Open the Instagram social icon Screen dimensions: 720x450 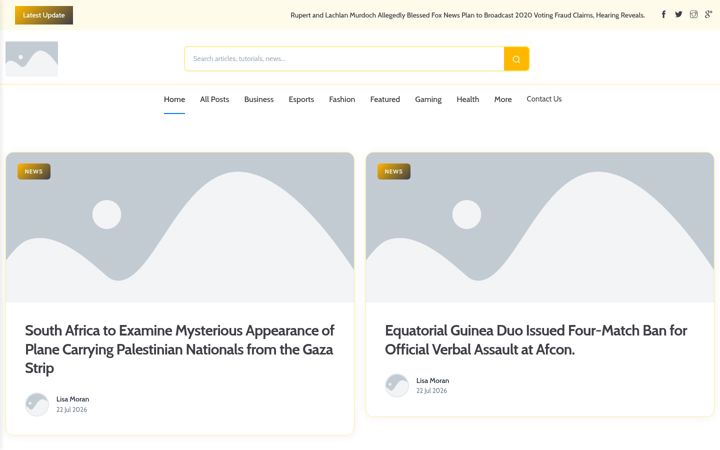click(x=693, y=15)
